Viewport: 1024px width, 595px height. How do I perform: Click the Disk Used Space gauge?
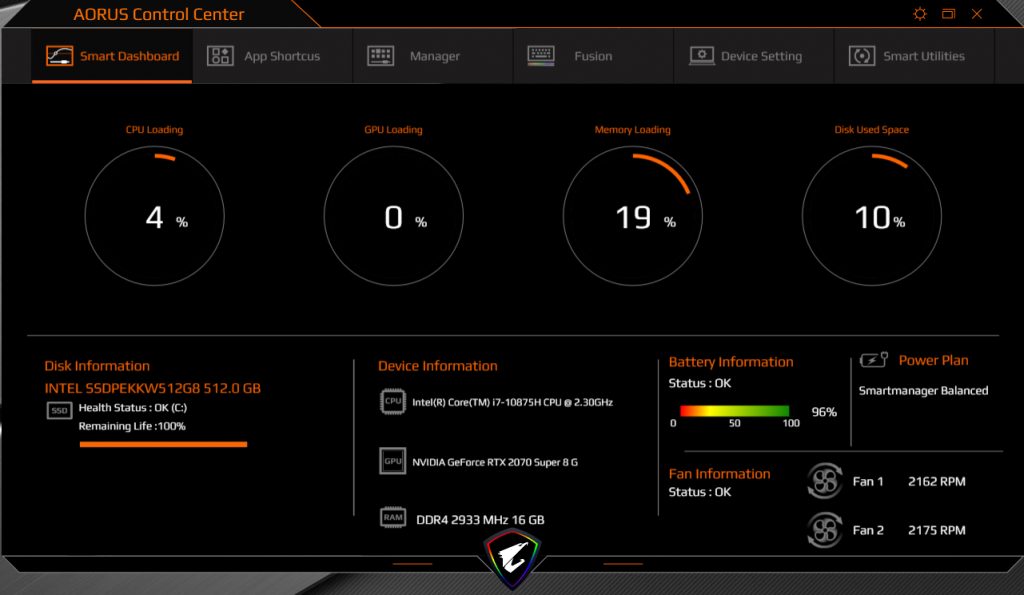click(x=872, y=216)
